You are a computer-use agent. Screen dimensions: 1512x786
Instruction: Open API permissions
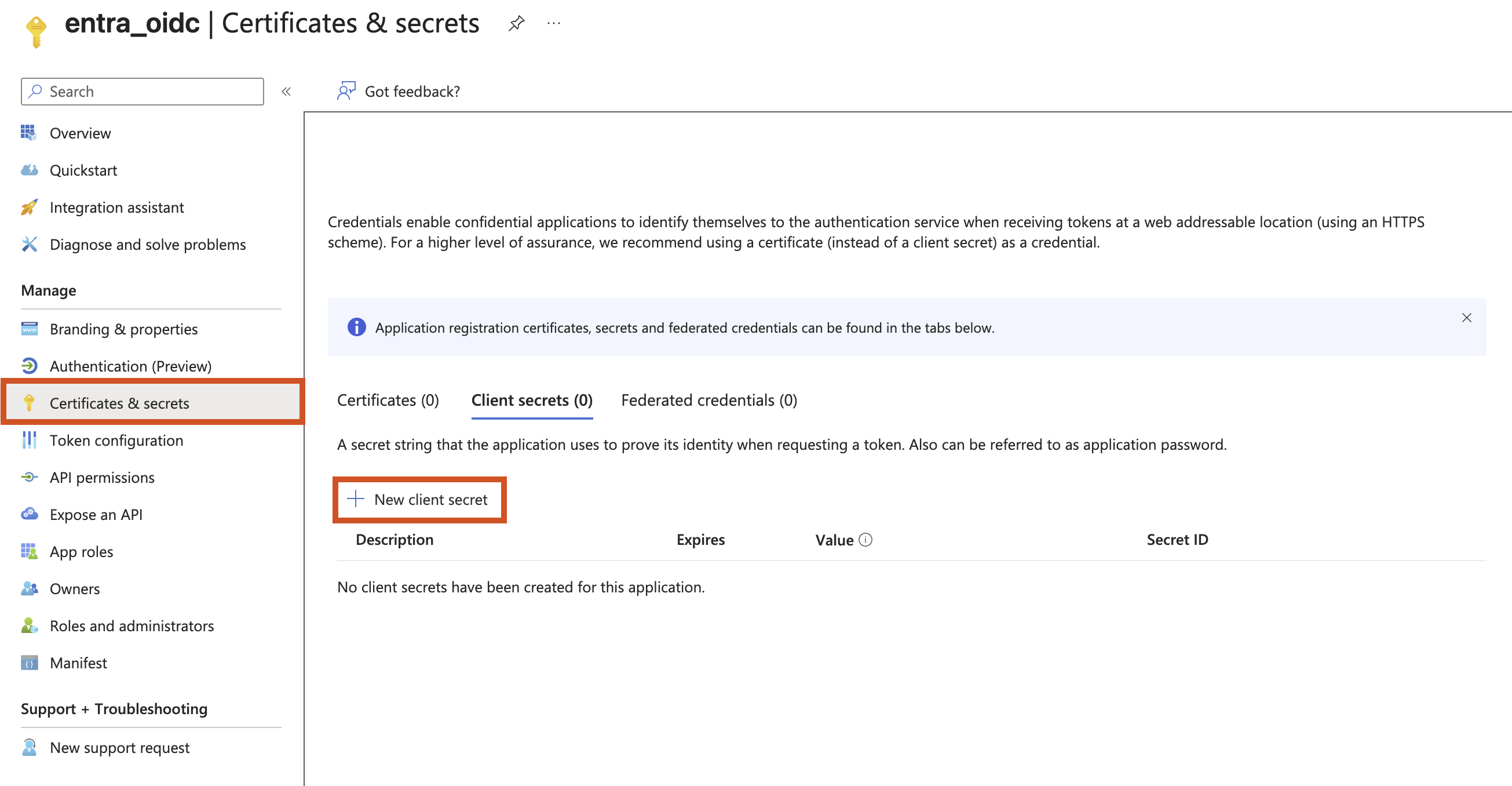point(102,478)
